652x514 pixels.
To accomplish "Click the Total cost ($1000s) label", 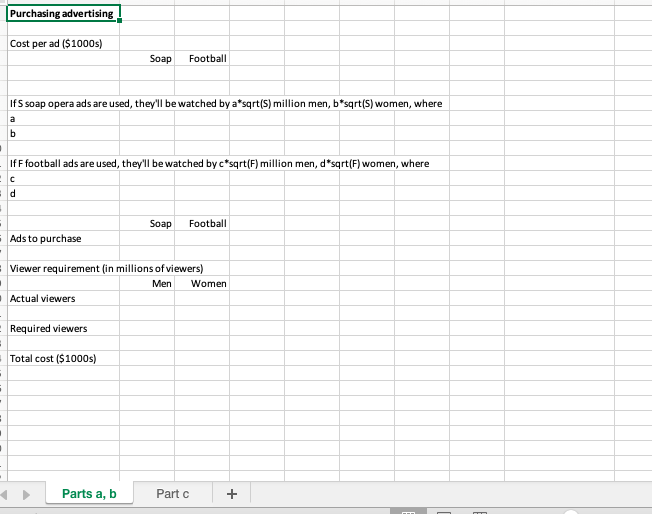I will tap(53, 358).
